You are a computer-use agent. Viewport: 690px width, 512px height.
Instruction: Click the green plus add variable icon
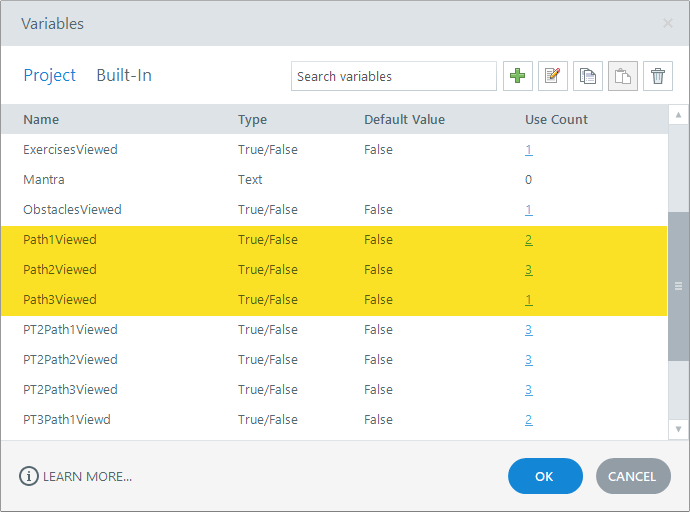pos(518,76)
